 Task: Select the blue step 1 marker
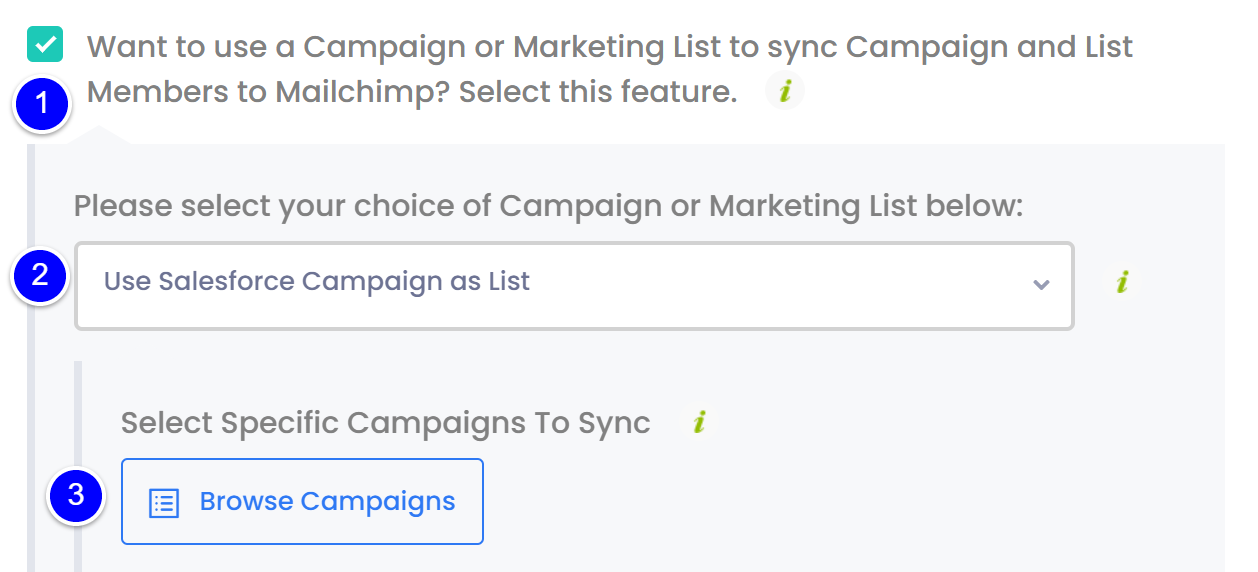click(41, 104)
